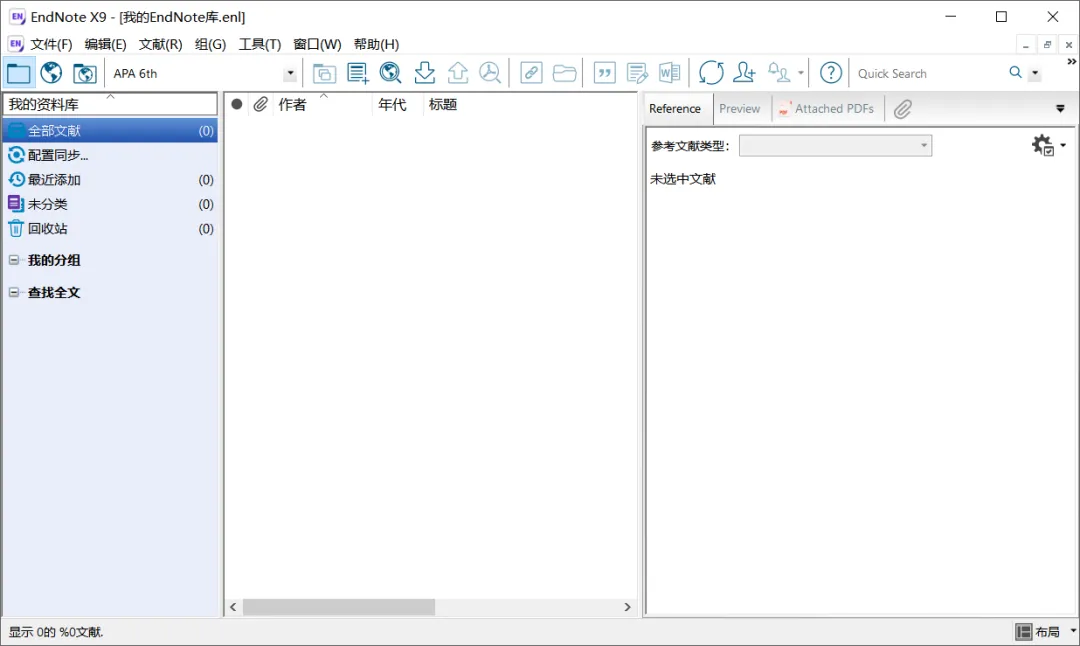Screen dimensions: 1080x646
Task: Click the scrollbar right arrow
Action: (627, 607)
